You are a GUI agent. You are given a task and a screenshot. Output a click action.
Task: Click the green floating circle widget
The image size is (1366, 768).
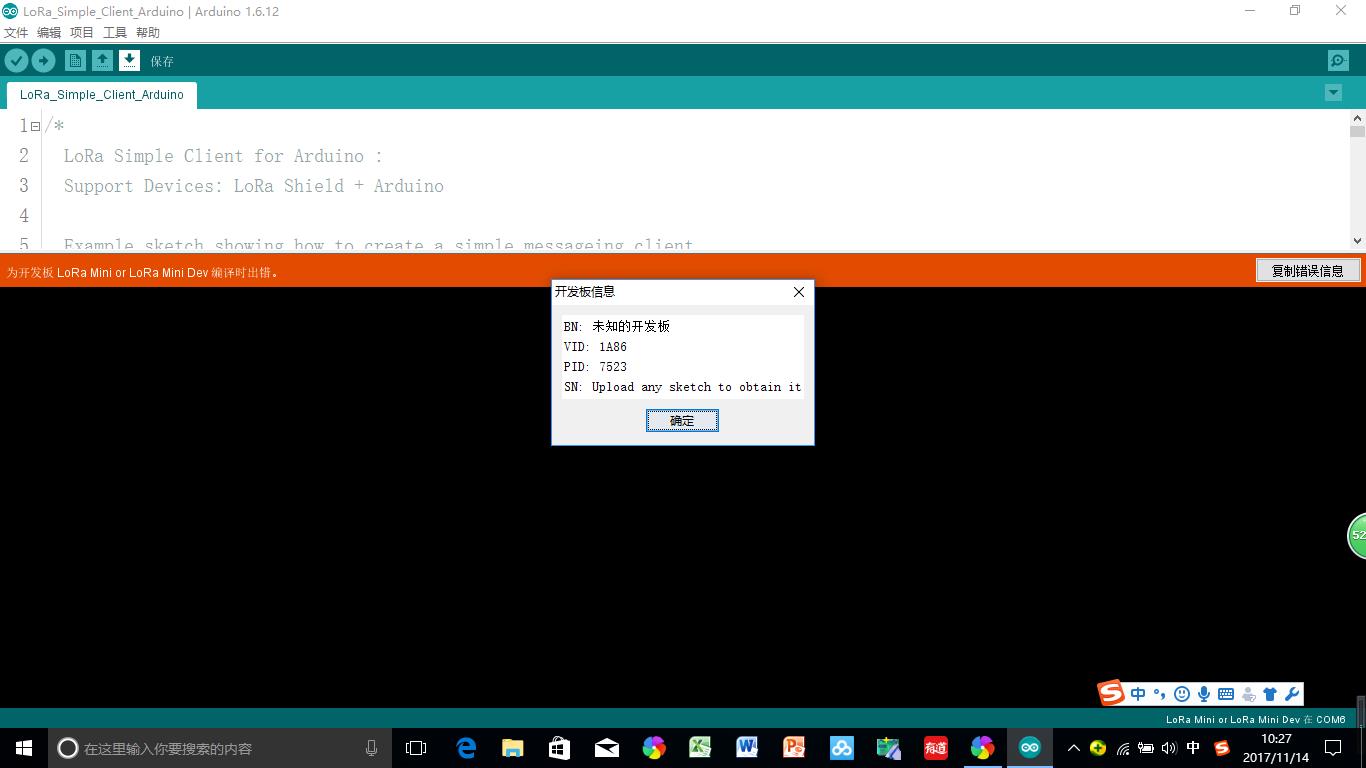click(x=1357, y=535)
